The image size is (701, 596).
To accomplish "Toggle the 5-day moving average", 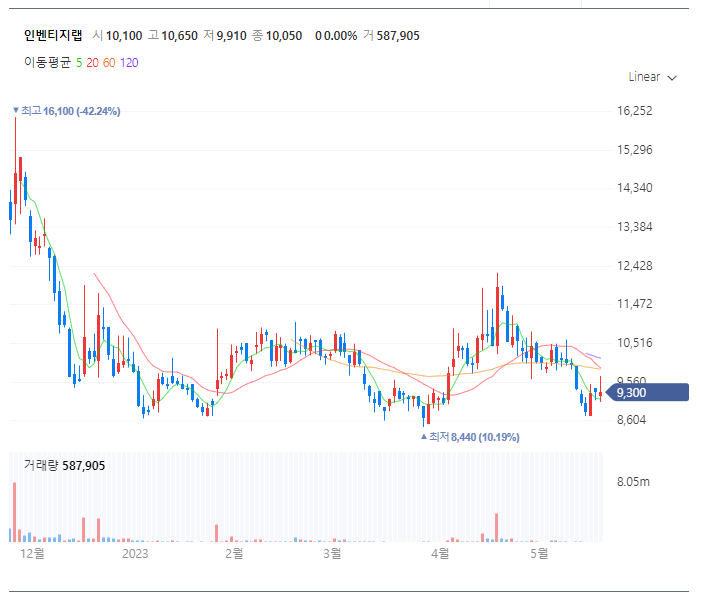I will [x=79, y=63].
